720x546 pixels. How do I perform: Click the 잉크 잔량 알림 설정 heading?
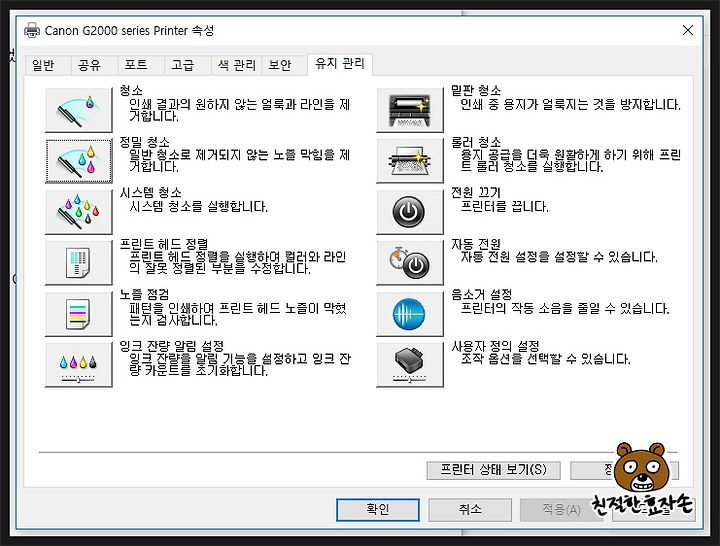point(172,346)
